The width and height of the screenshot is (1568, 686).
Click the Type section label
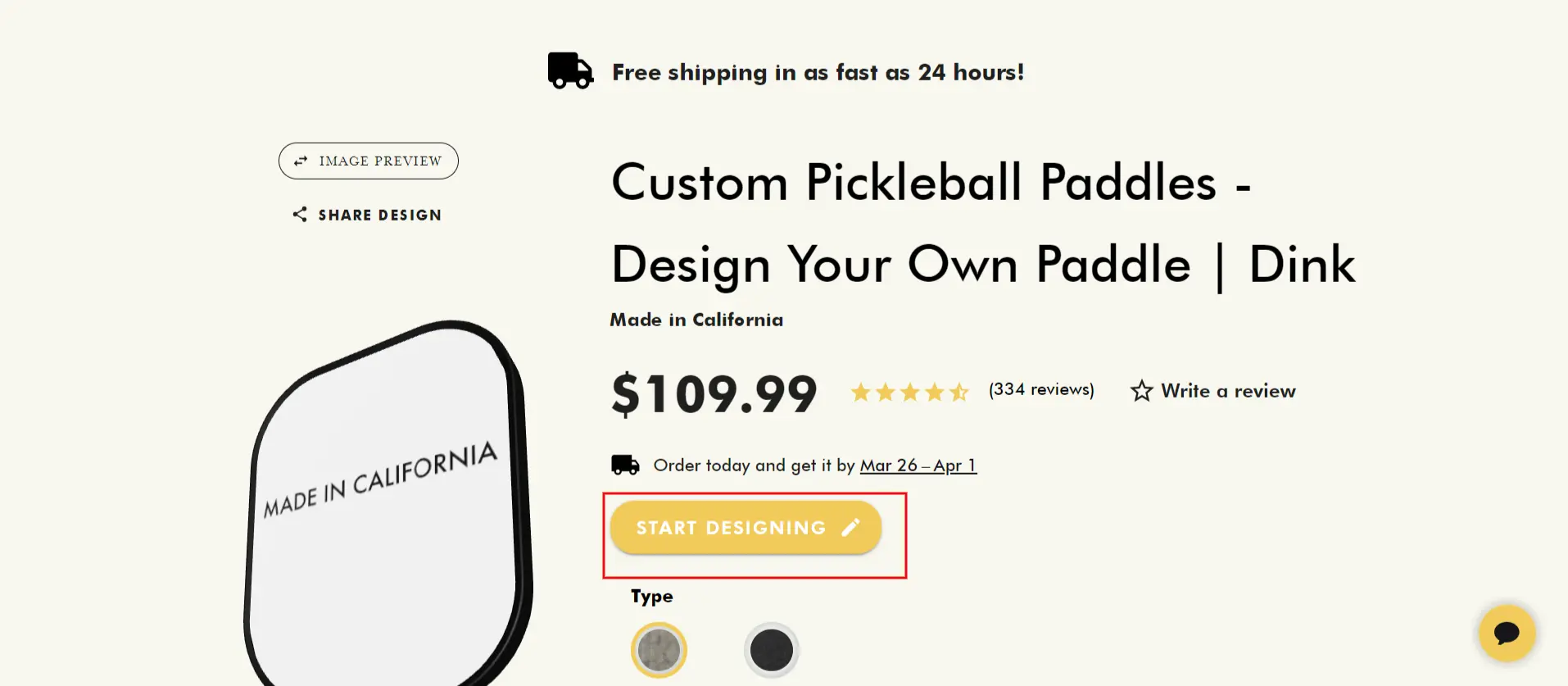tap(651, 596)
